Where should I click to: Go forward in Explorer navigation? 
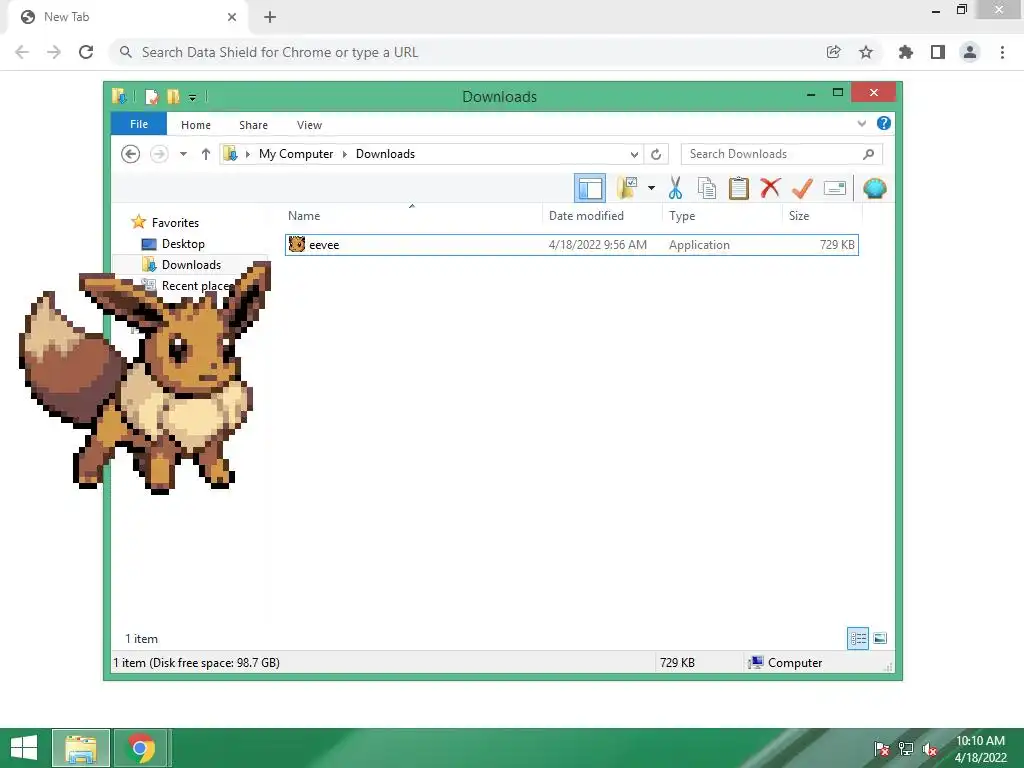(x=159, y=154)
